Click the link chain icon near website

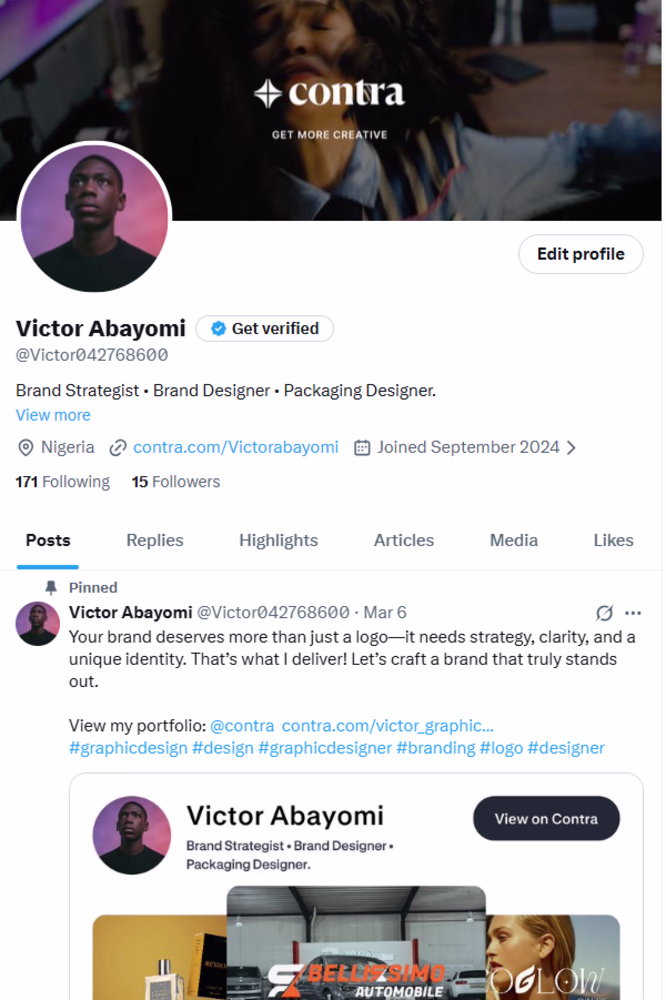tap(118, 448)
